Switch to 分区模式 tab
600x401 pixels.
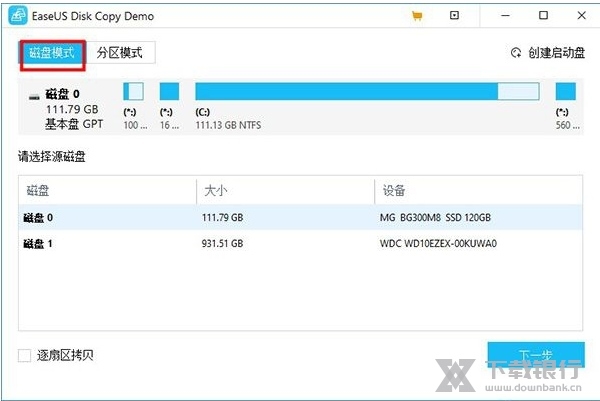pyautogui.click(x=120, y=53)
